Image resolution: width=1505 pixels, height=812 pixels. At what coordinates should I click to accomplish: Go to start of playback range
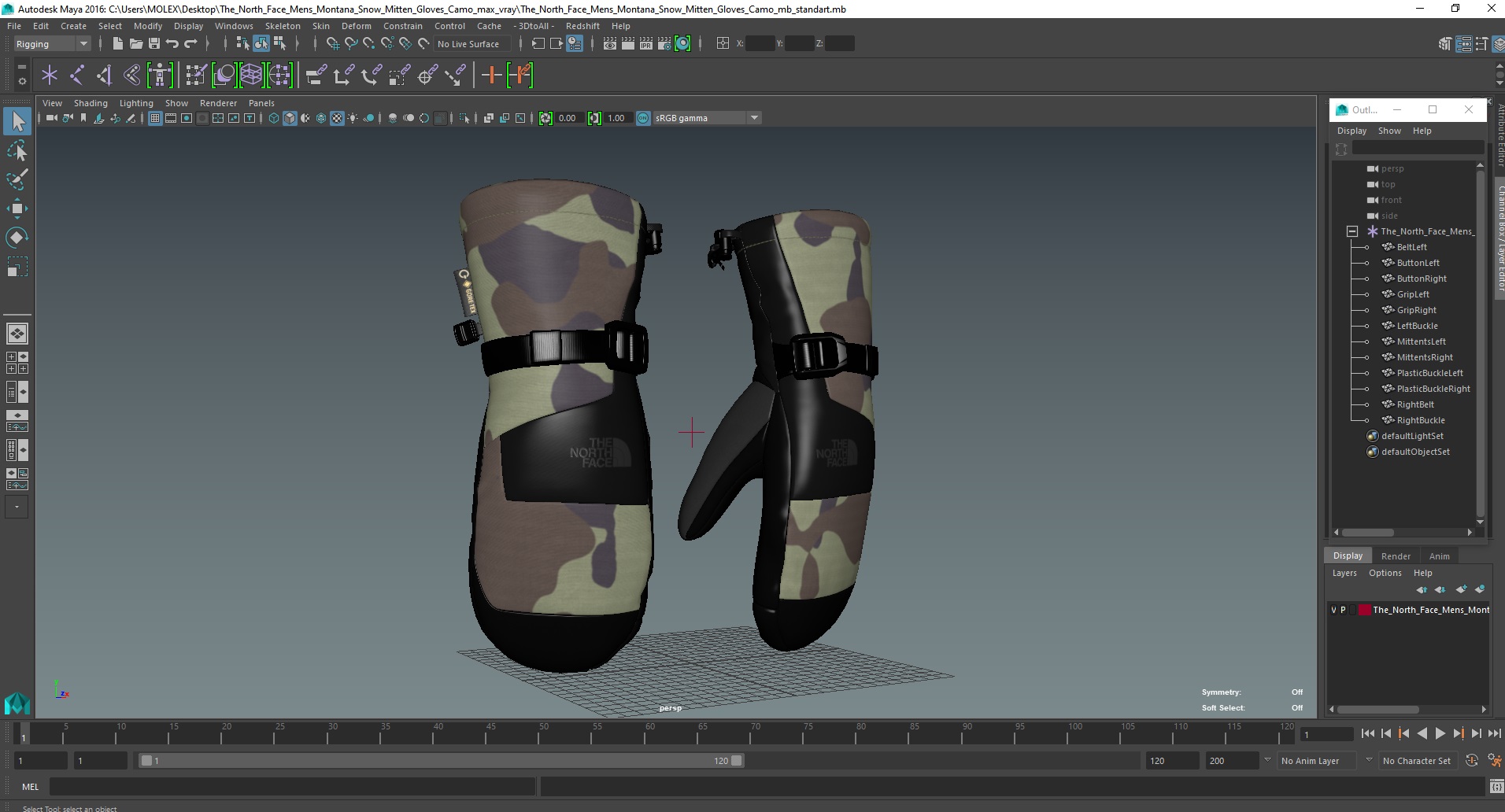coord(1368,733)
